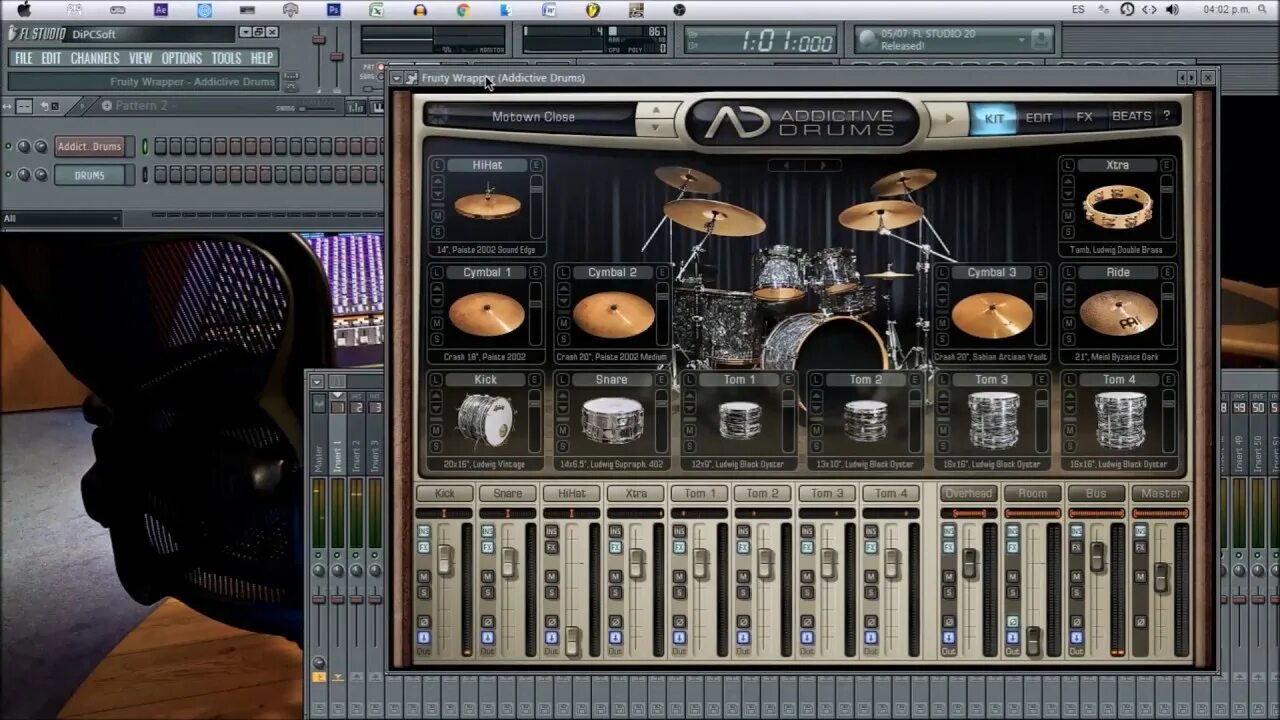Open the Chrome icon in top bar
Screen dimensions: 1280x720
tap(463, 10)
